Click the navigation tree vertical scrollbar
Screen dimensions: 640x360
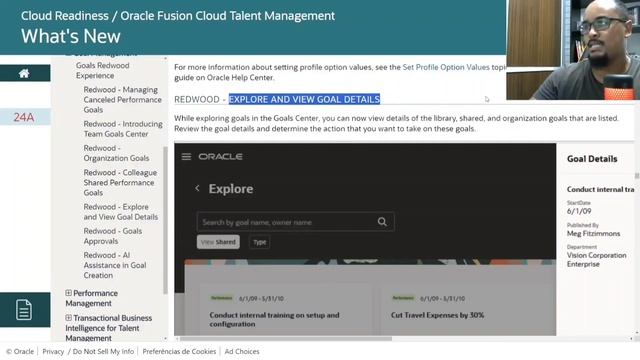click(x=165, y=220)
